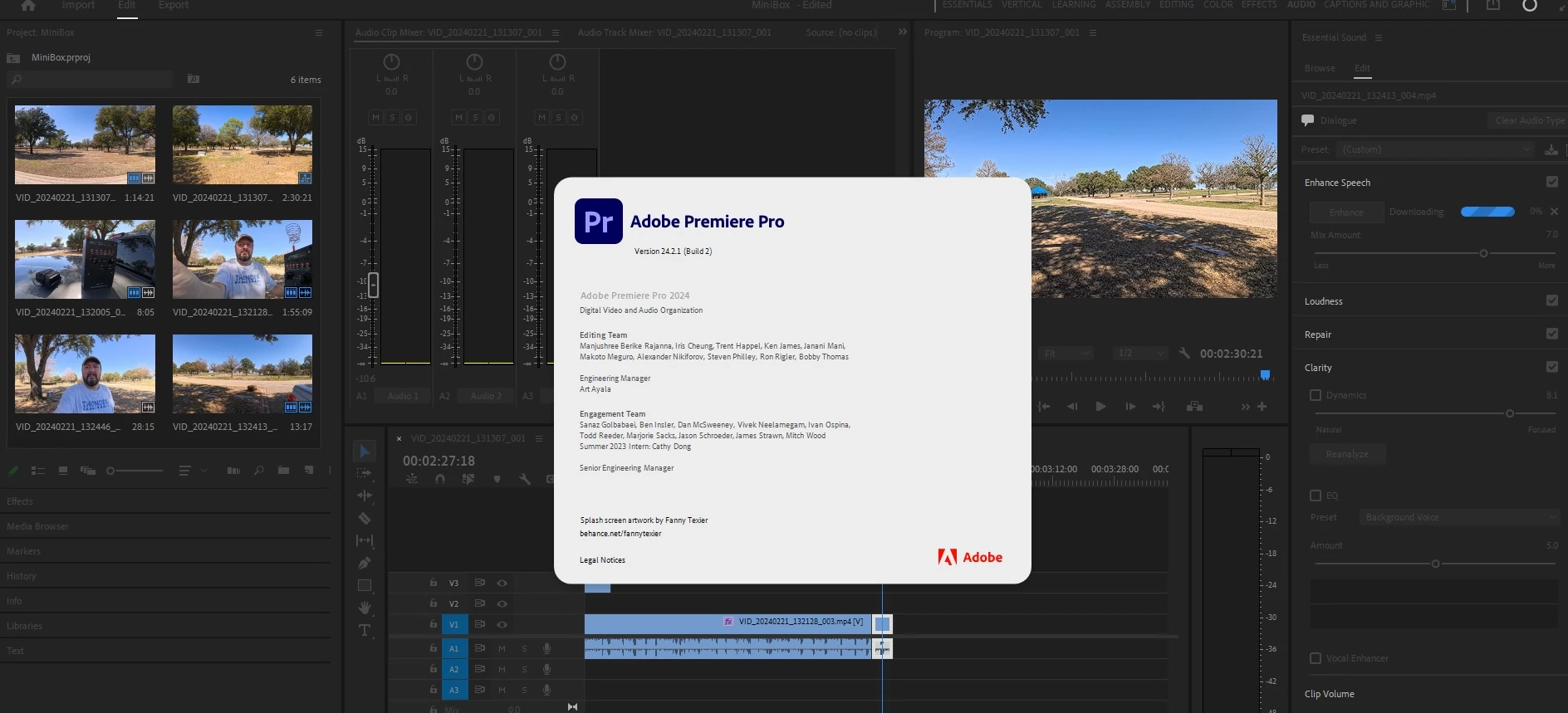The image size is (1568, 713).
Task: Open EQ Preset Background Voice dropdown
Action: (1459, 517)
